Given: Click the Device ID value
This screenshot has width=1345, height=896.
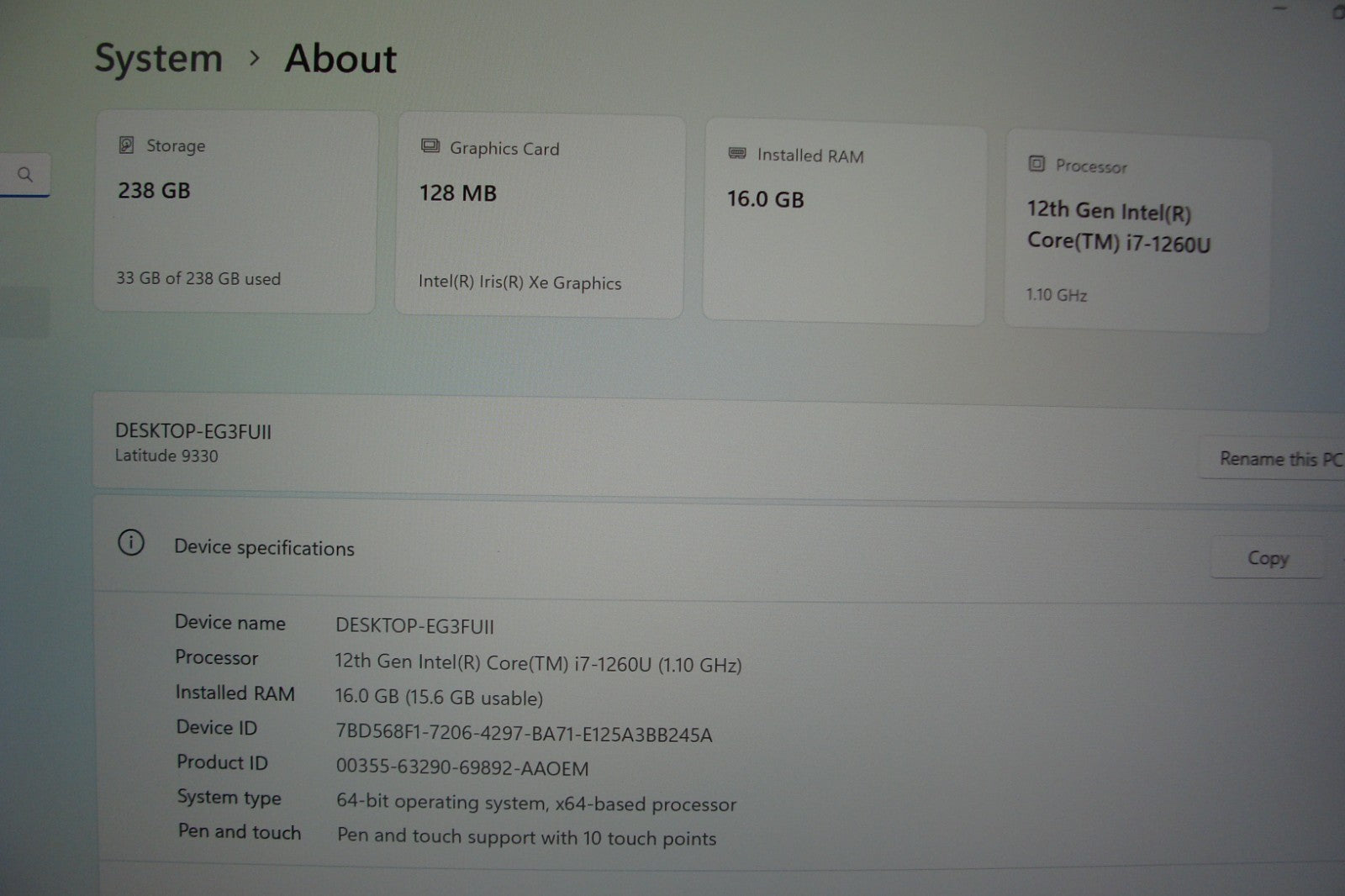Looking at the screenshot, I should 523,734.
